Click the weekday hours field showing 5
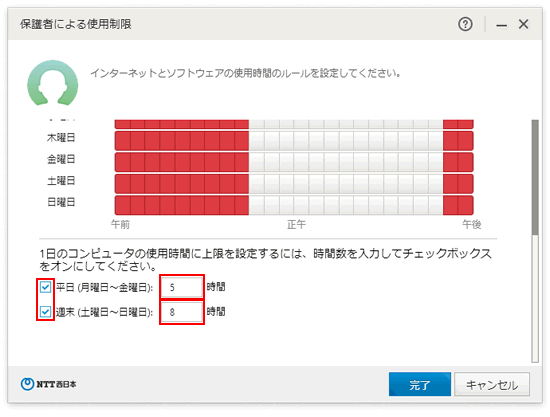The height and width of the screenshot is (417, 550). click(182, 288)
